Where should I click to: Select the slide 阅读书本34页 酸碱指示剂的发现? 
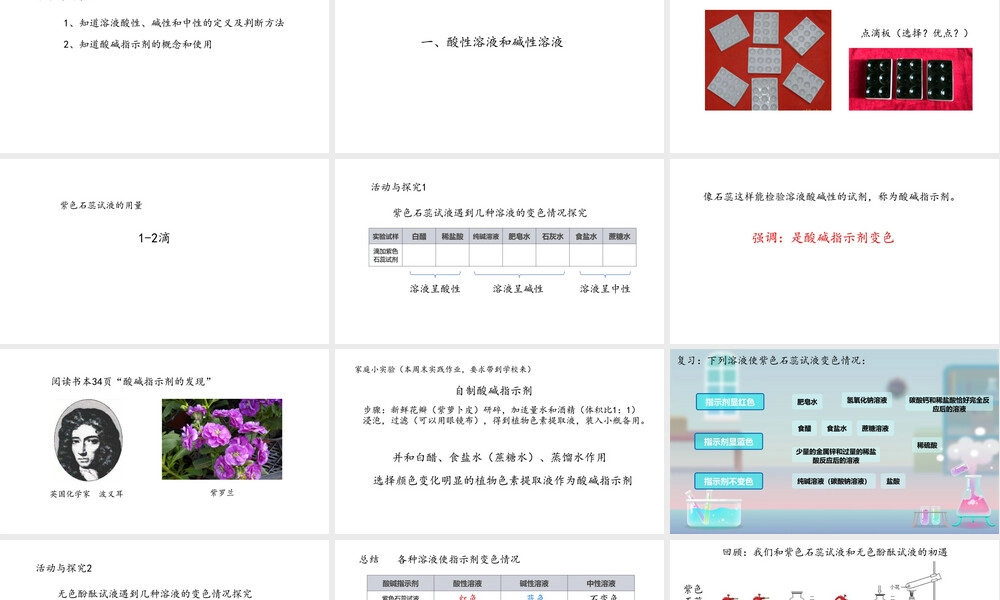click(165, 441)
